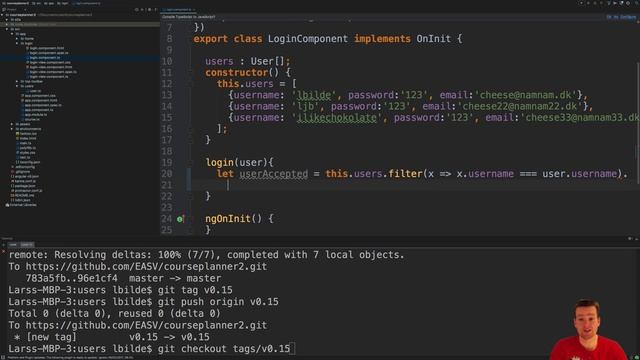This screenshot has width=640, height=360.
Task: Close the current terminal session
Action: tap(3, 251)
